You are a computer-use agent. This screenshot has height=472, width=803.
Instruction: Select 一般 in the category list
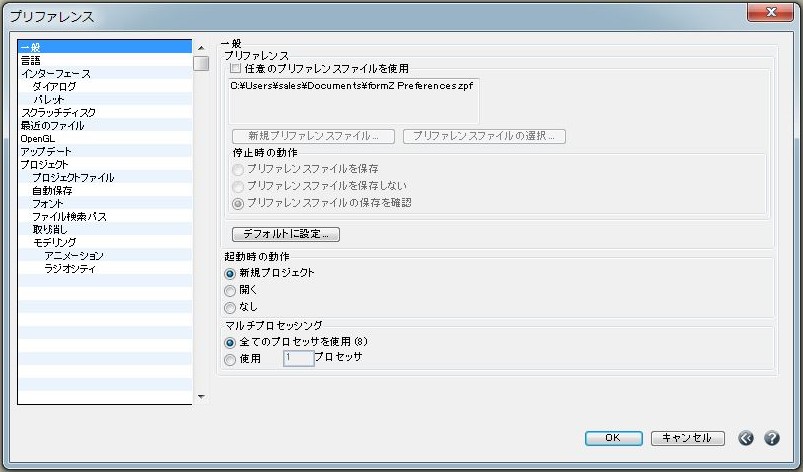(x=105, y=47)
